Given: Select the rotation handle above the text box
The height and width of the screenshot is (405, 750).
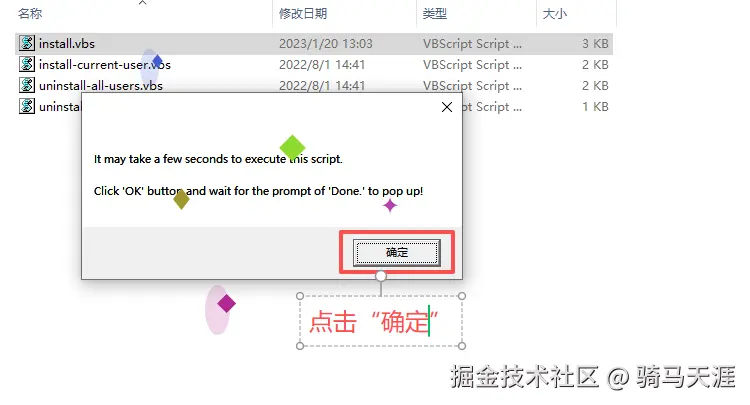Looking at the screenshot, I should pyautogui.click(x=381, y=276).
